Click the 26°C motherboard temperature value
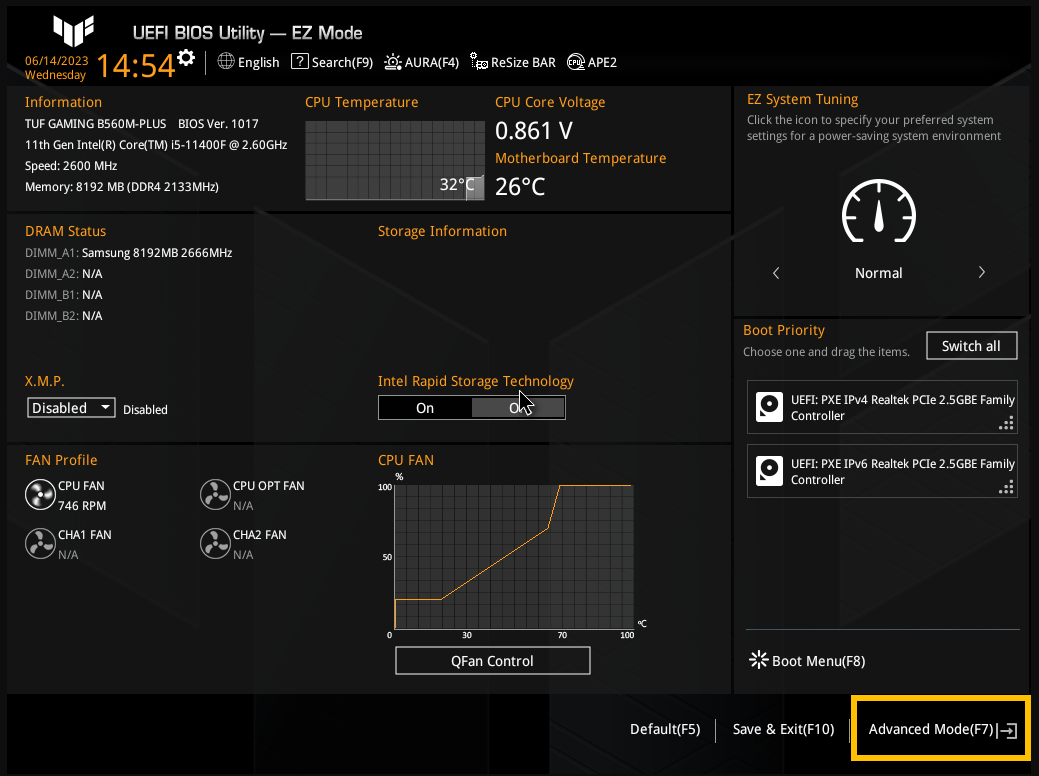This screenshot has height=776, width=1039. point(520,186)
